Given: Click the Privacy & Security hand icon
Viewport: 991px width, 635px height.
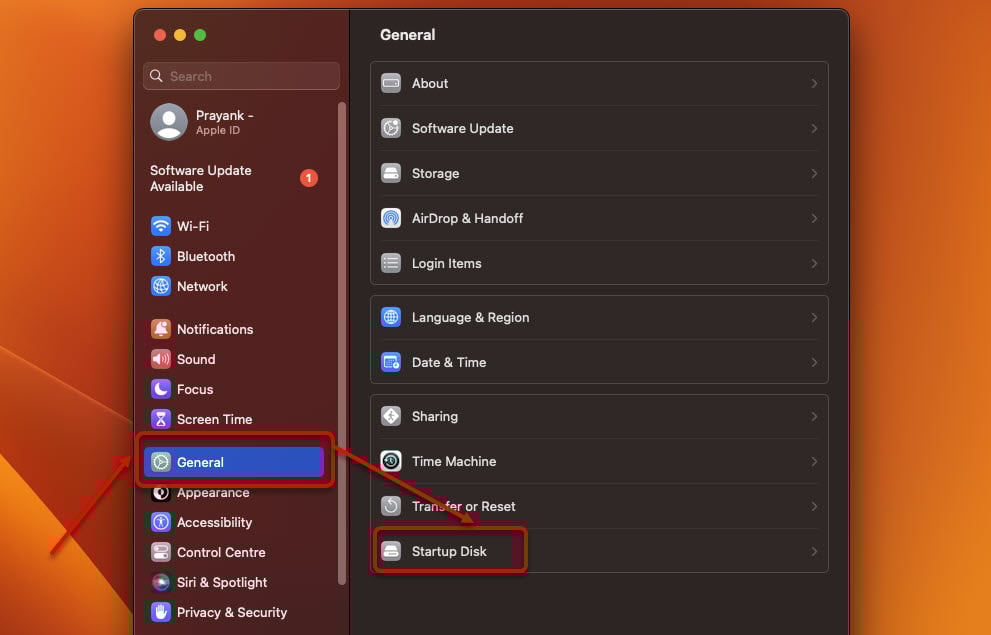Looking at the screenshot, I should pyautogui.click(x=161, y=612).
